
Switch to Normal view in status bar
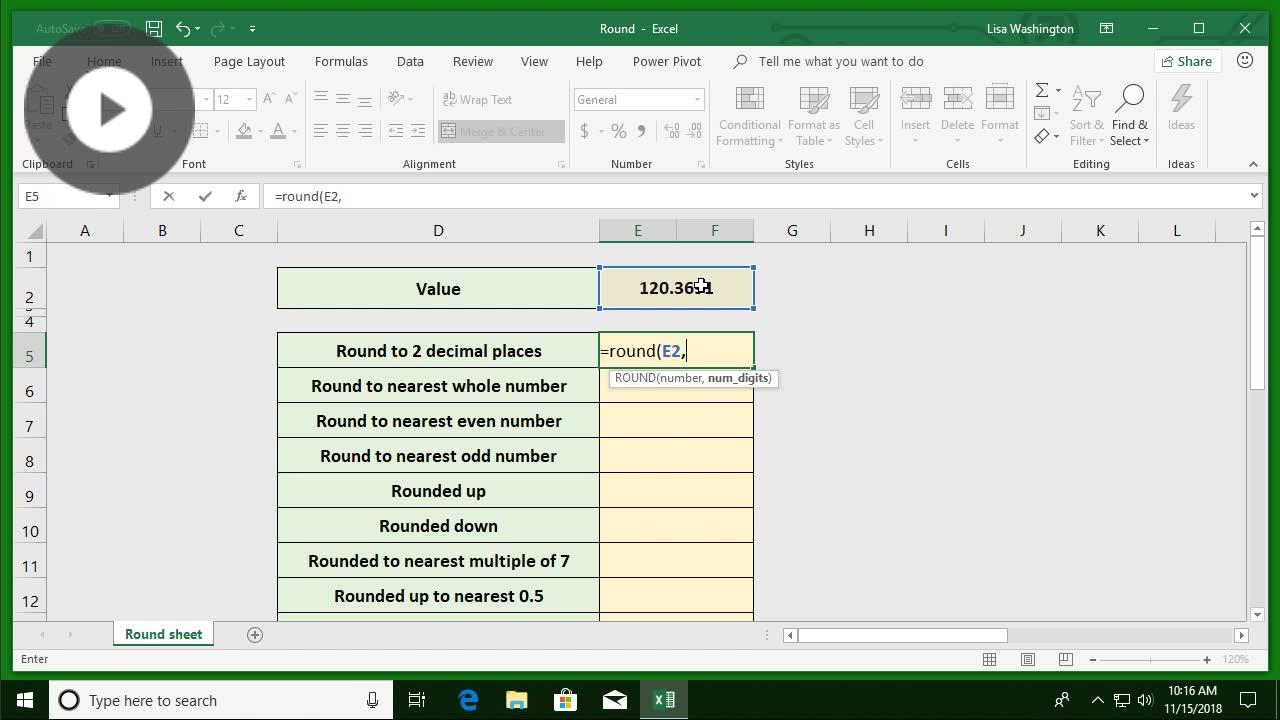(x=989, y=659)
